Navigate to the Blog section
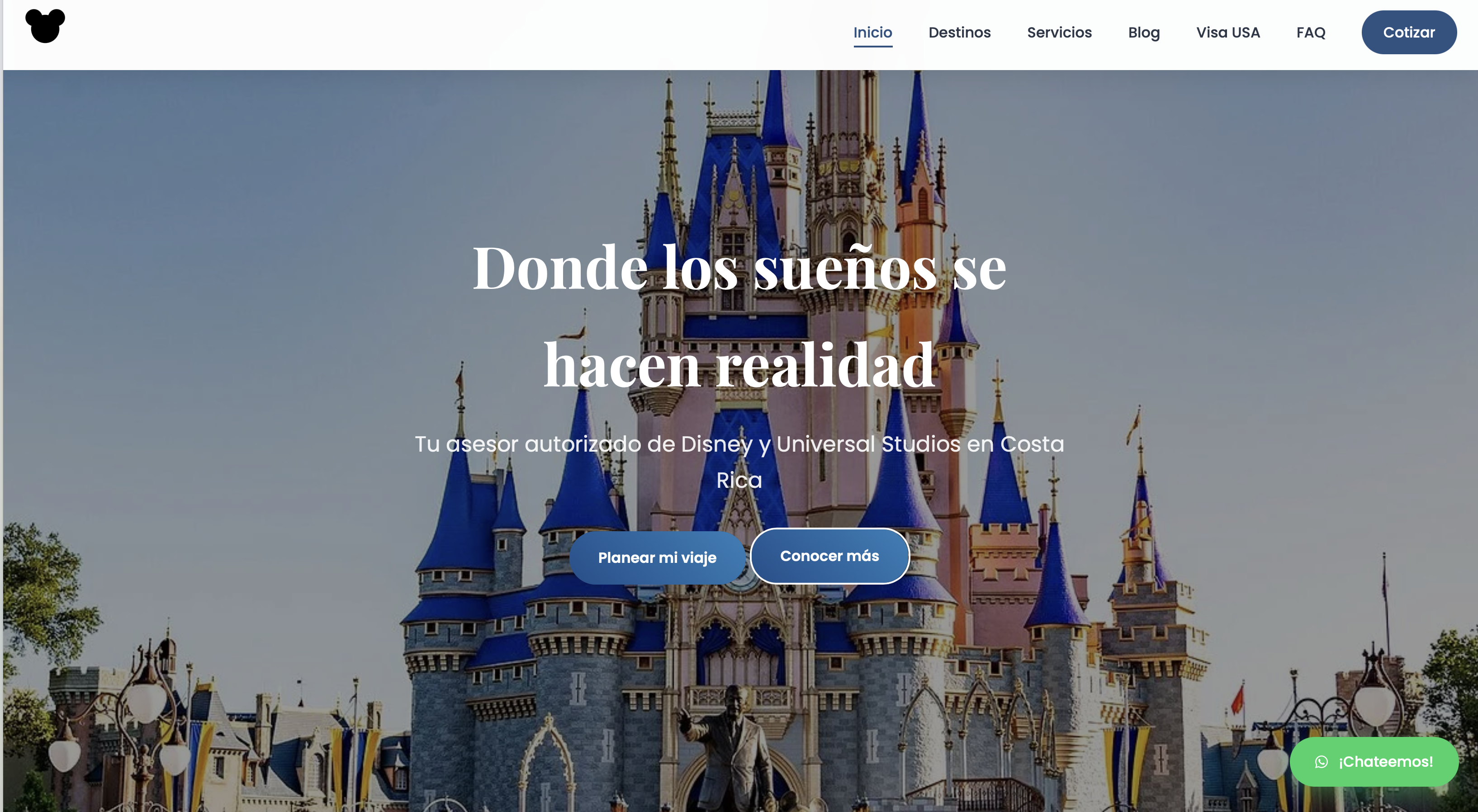 tap(1143, 33)
